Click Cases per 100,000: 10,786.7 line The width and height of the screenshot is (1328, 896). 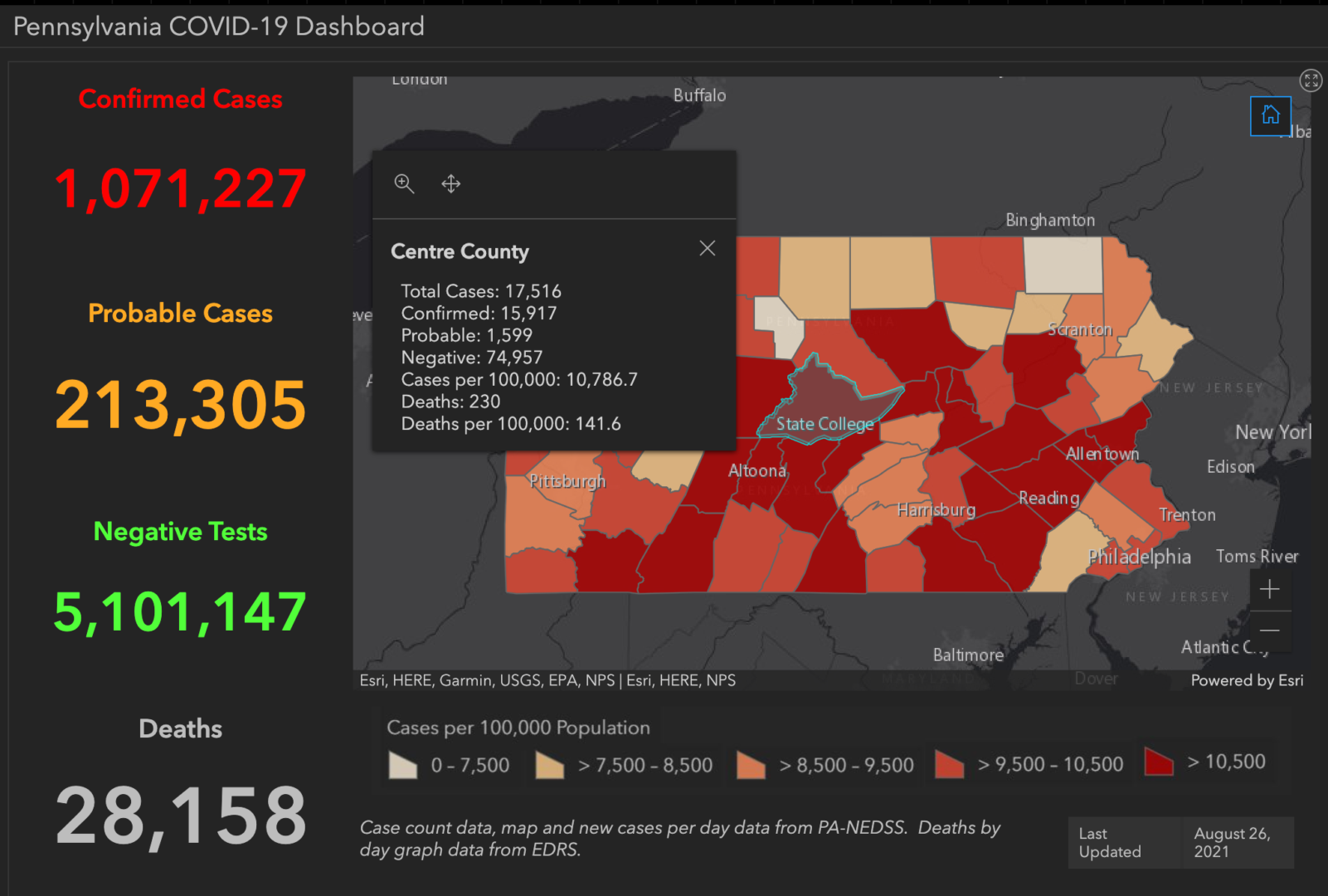click(x=519, y=380)
